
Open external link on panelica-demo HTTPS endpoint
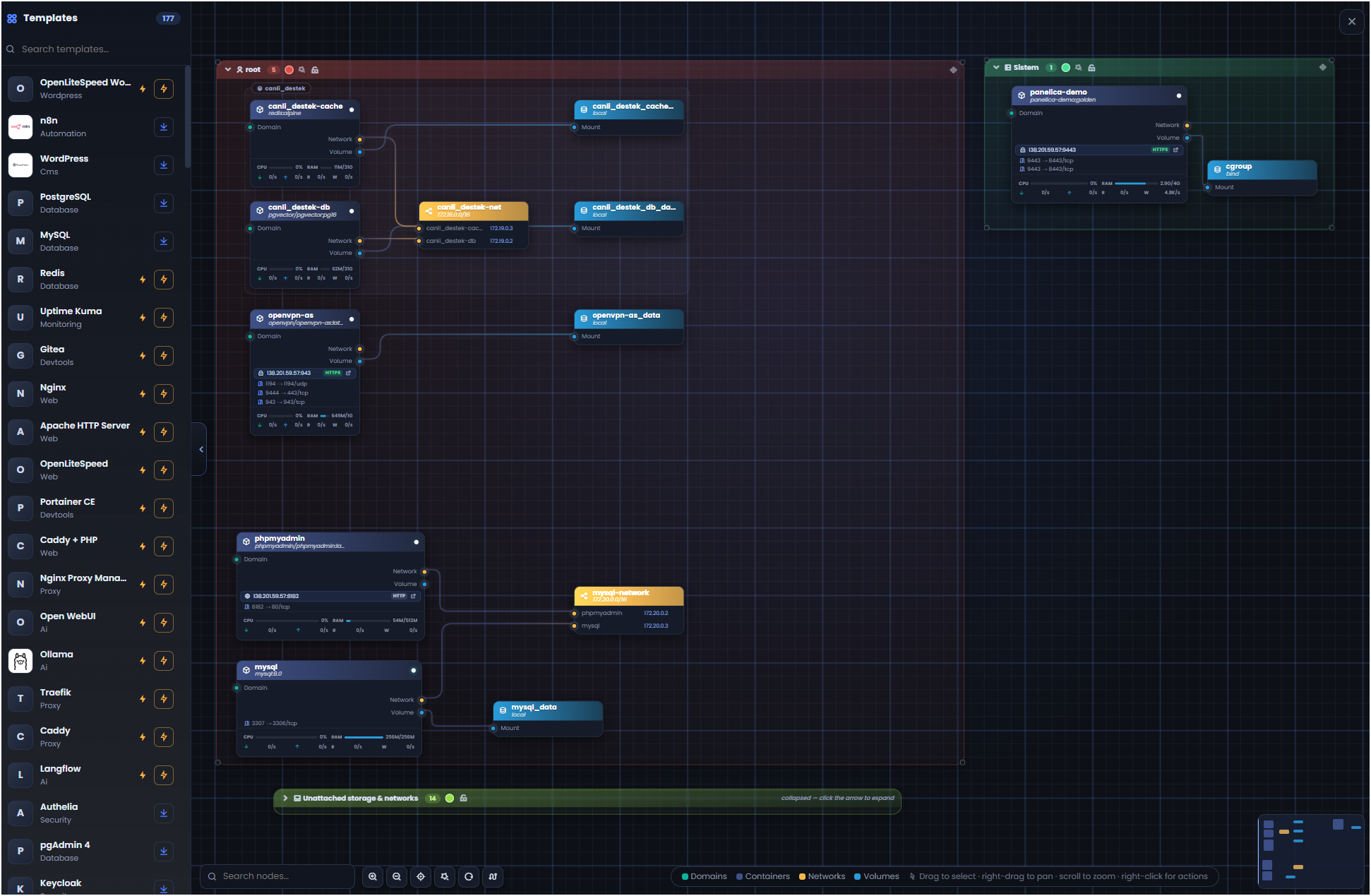pos(1175,150)
